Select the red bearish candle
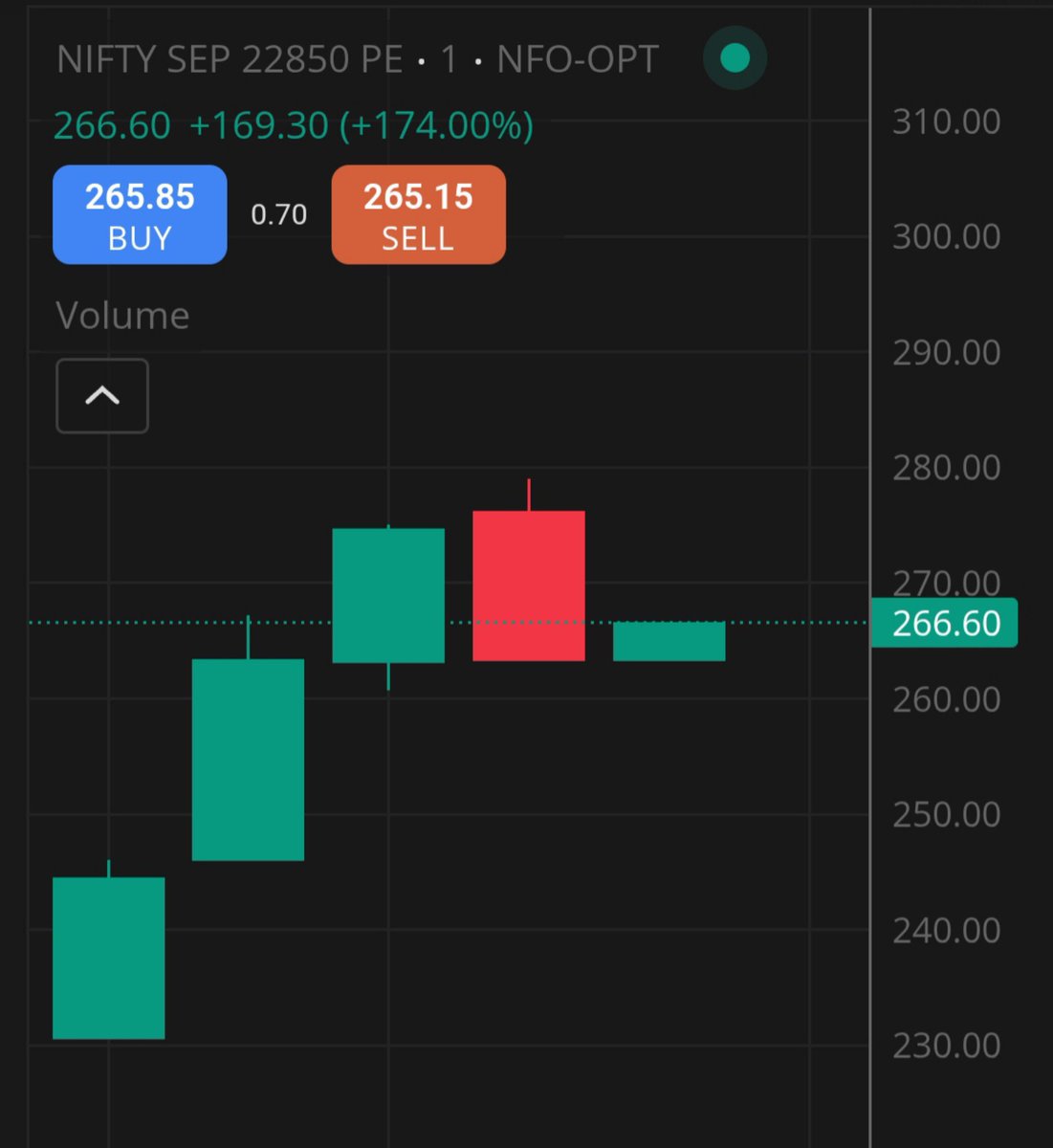 coord(529,585)
